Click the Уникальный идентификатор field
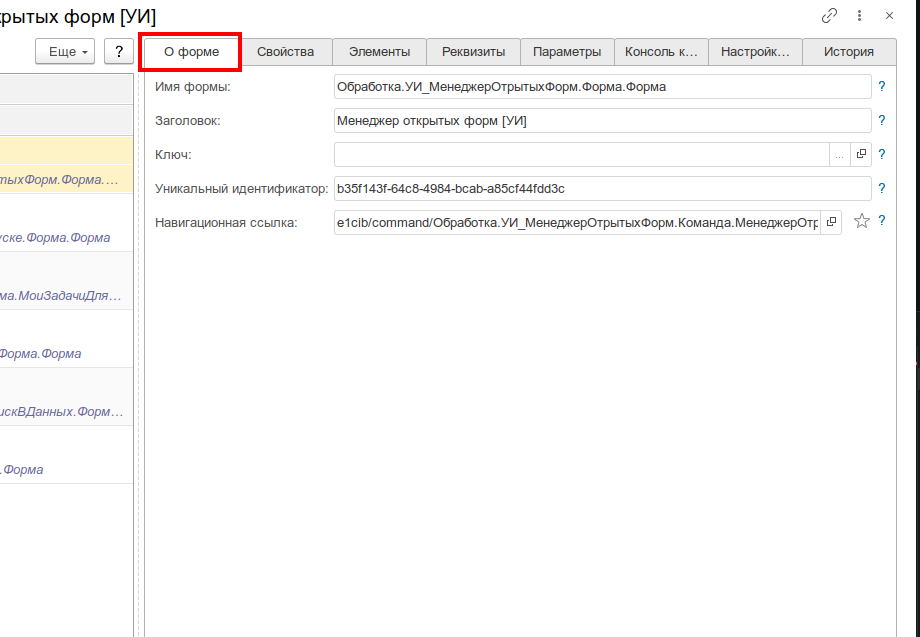 (603, 189)
